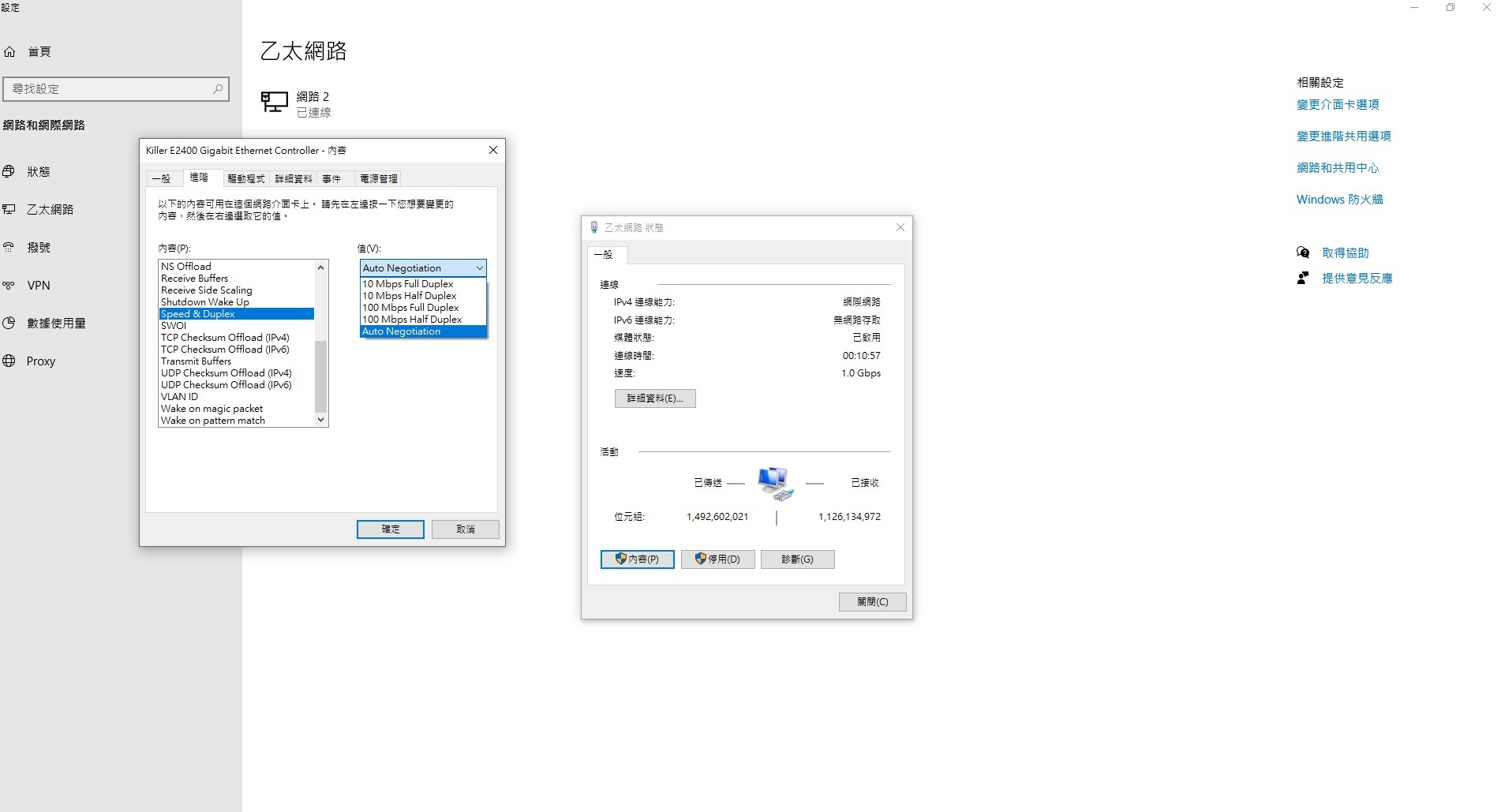Click the network computers icon in 活動 section
Image resolution: width=1505 pixels, height=812 pixels.
point(775,483)
